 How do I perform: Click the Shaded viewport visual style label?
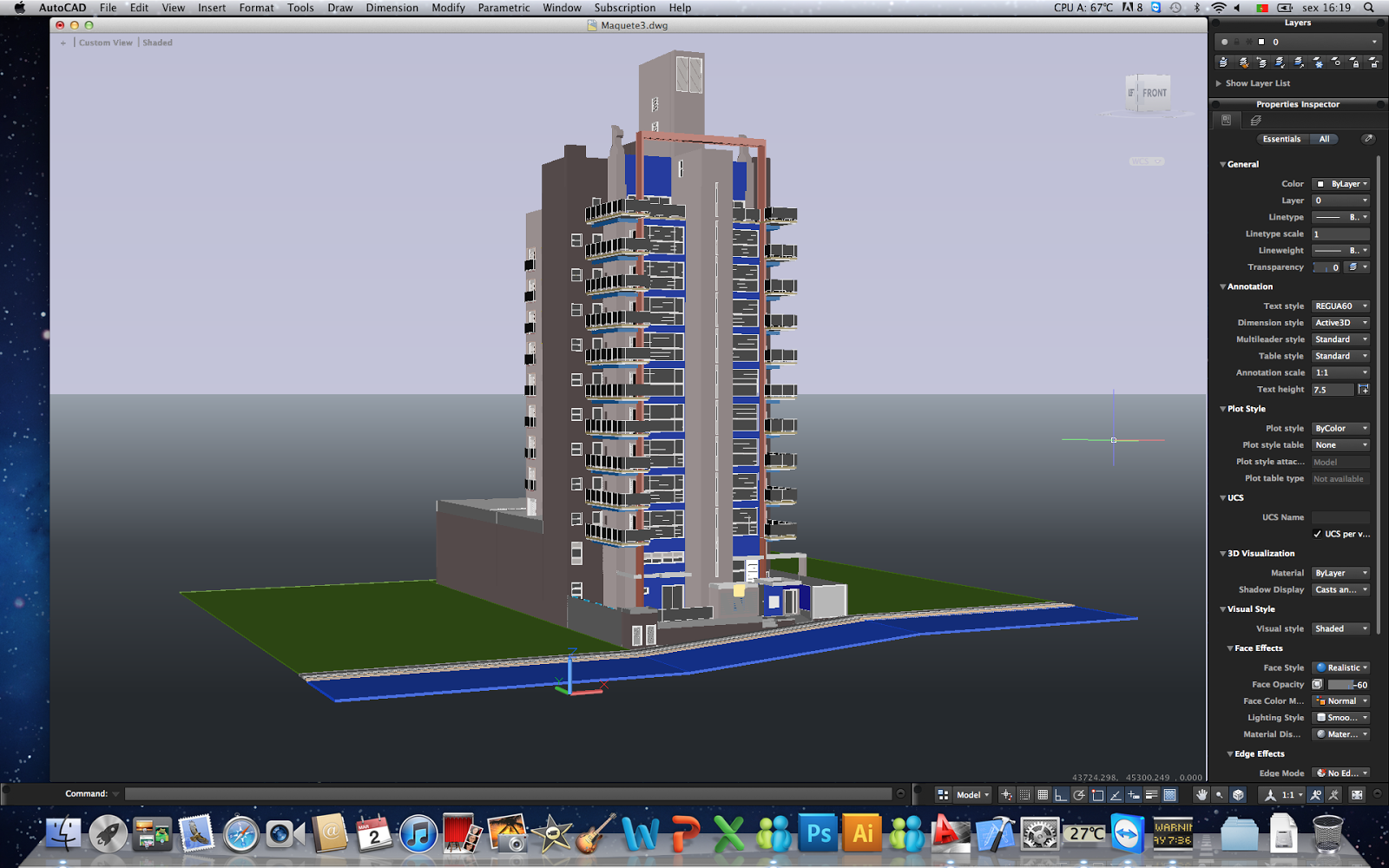[x=157, y=43]
